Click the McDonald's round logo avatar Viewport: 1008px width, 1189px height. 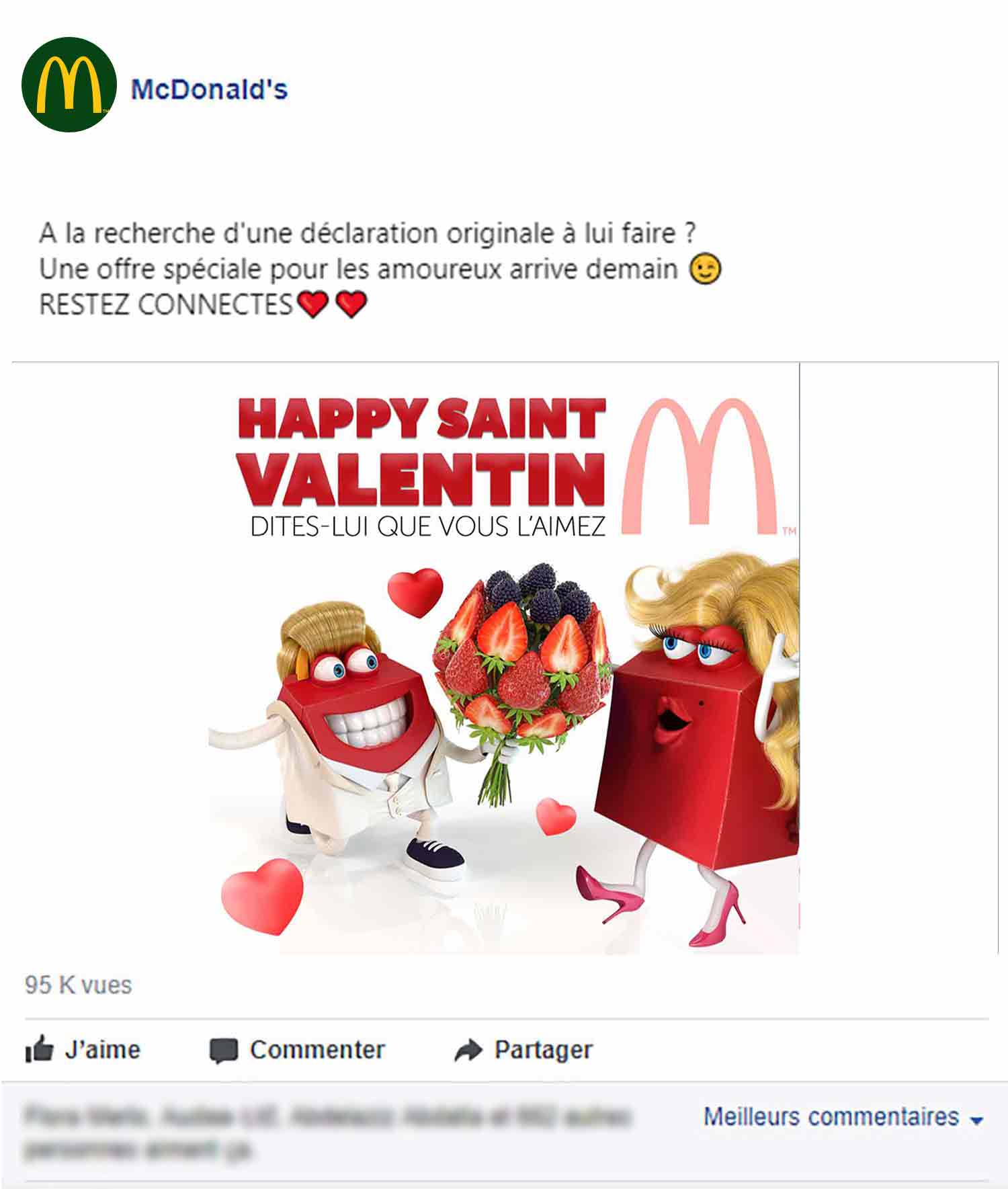[x=69, y=85]
